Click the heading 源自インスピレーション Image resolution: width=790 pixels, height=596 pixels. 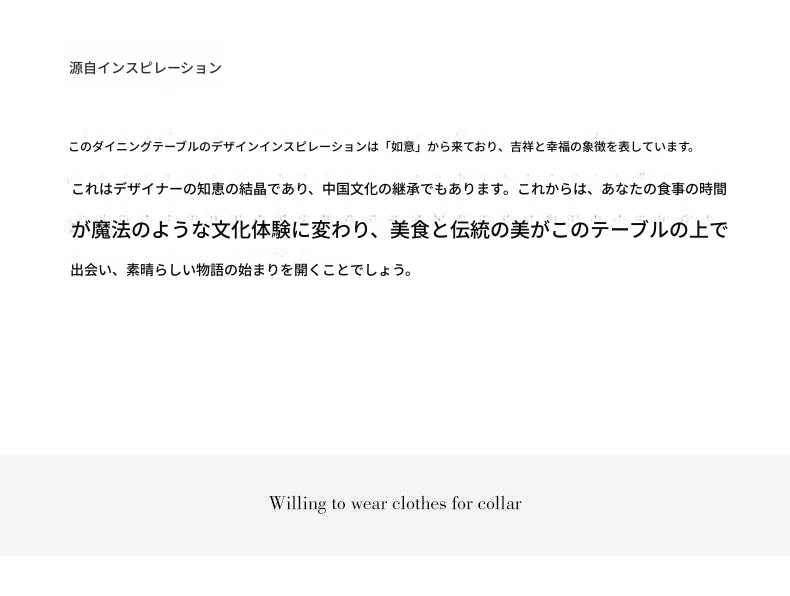[145, 68]
